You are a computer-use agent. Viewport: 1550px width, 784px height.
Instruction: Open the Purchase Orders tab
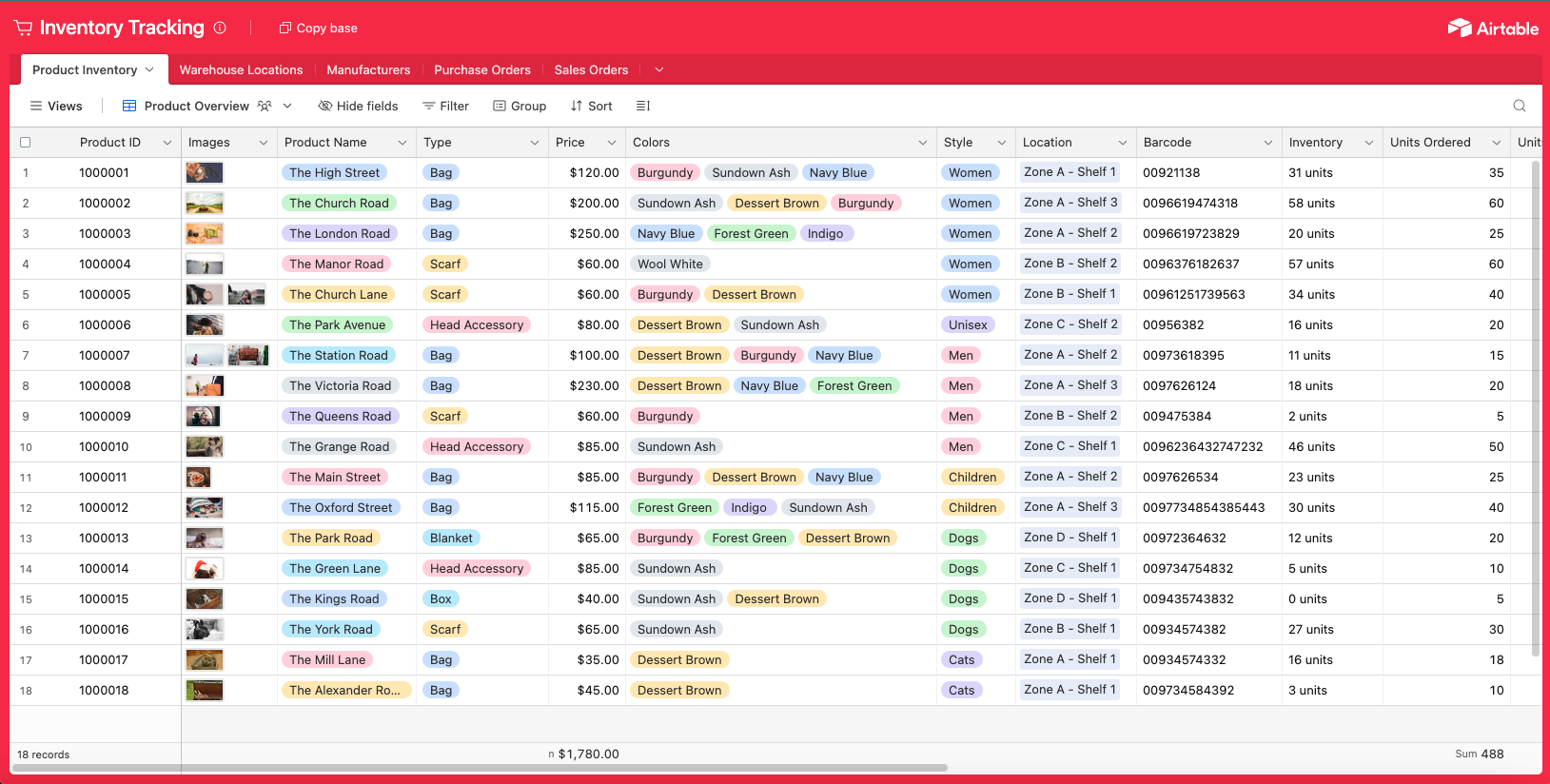pos(481,69)
